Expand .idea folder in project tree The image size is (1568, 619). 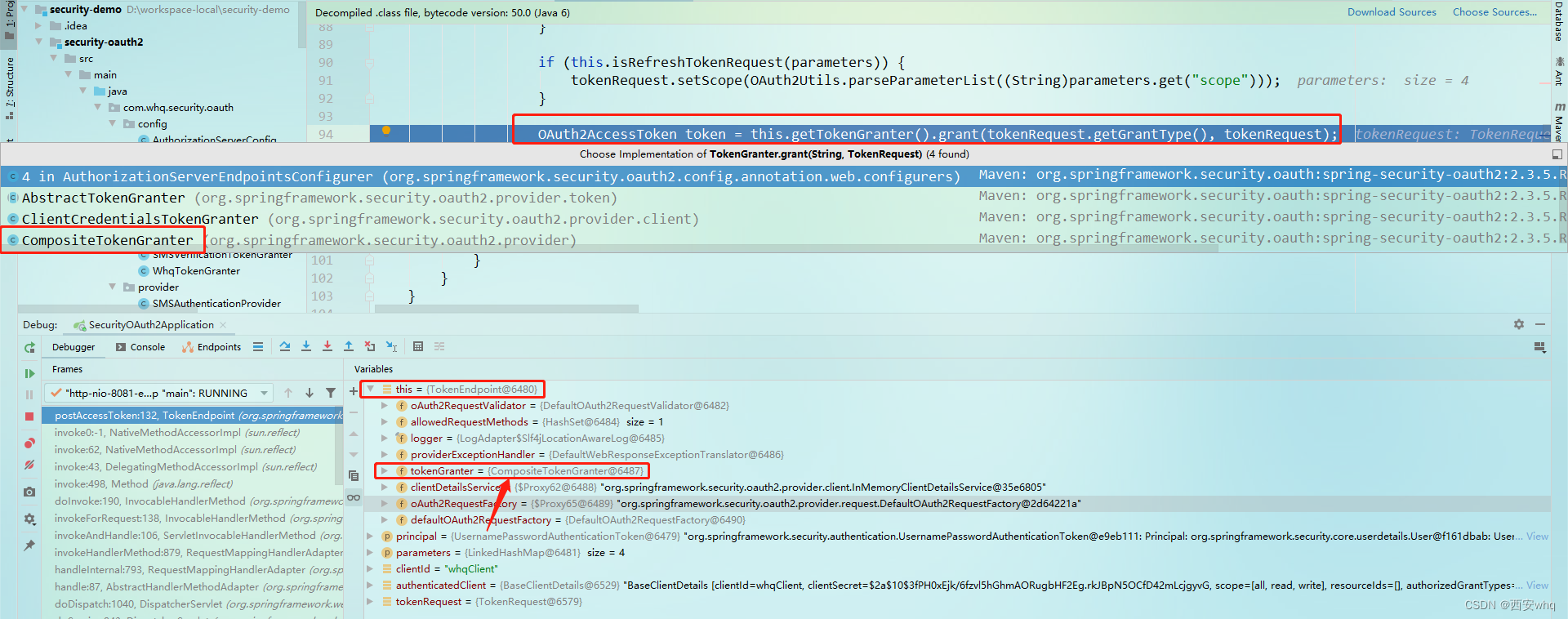pos(38,26)
